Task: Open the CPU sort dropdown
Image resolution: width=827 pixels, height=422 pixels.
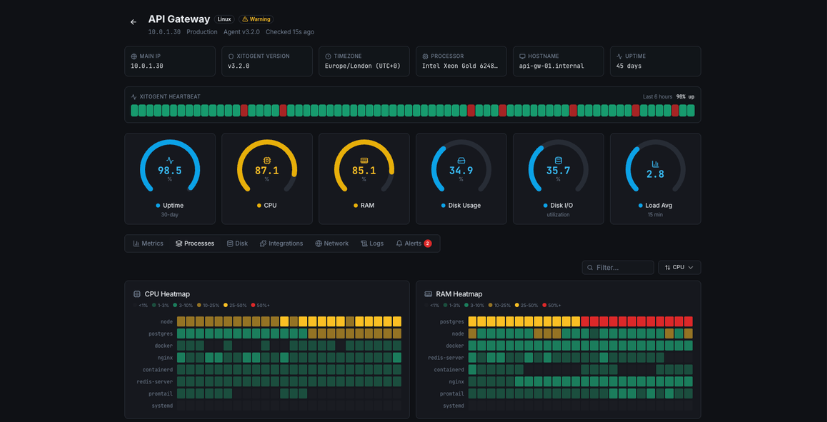Action: coord(679,268)
